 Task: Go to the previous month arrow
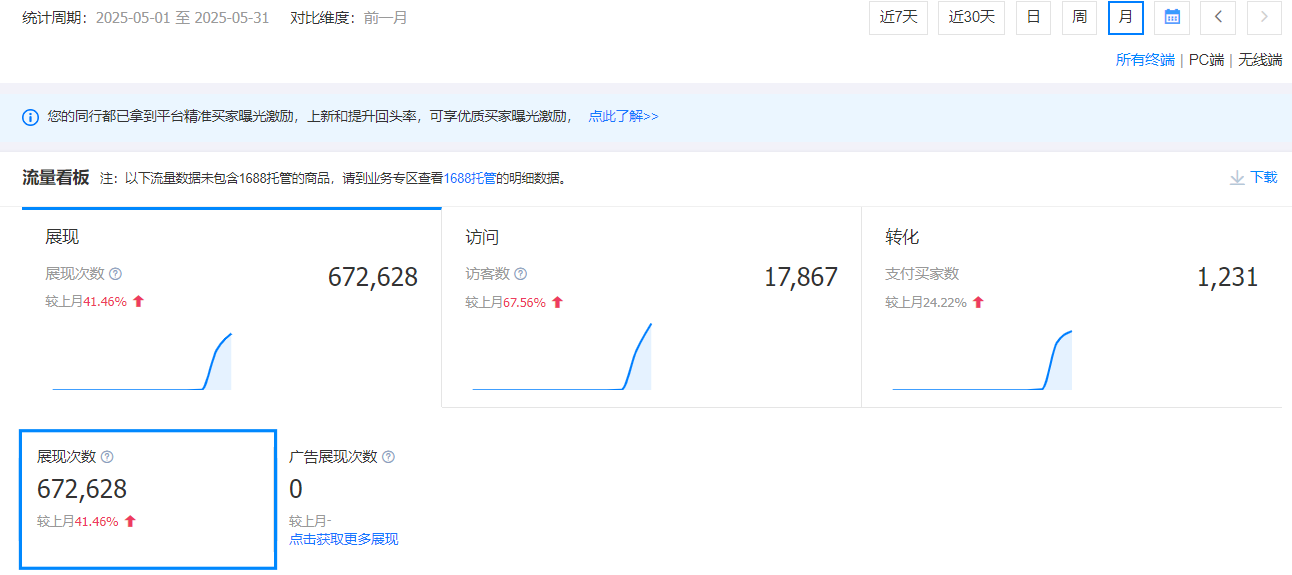(x=1218, y=17)
